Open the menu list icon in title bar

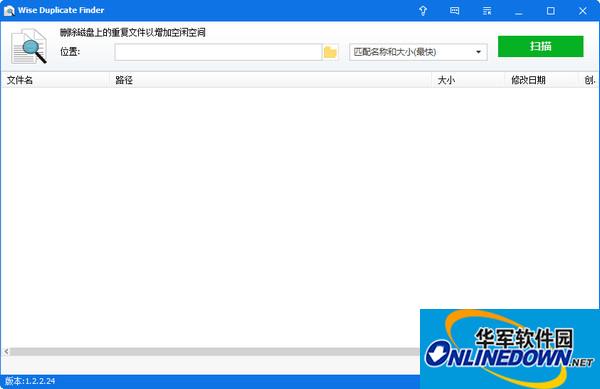487,11
